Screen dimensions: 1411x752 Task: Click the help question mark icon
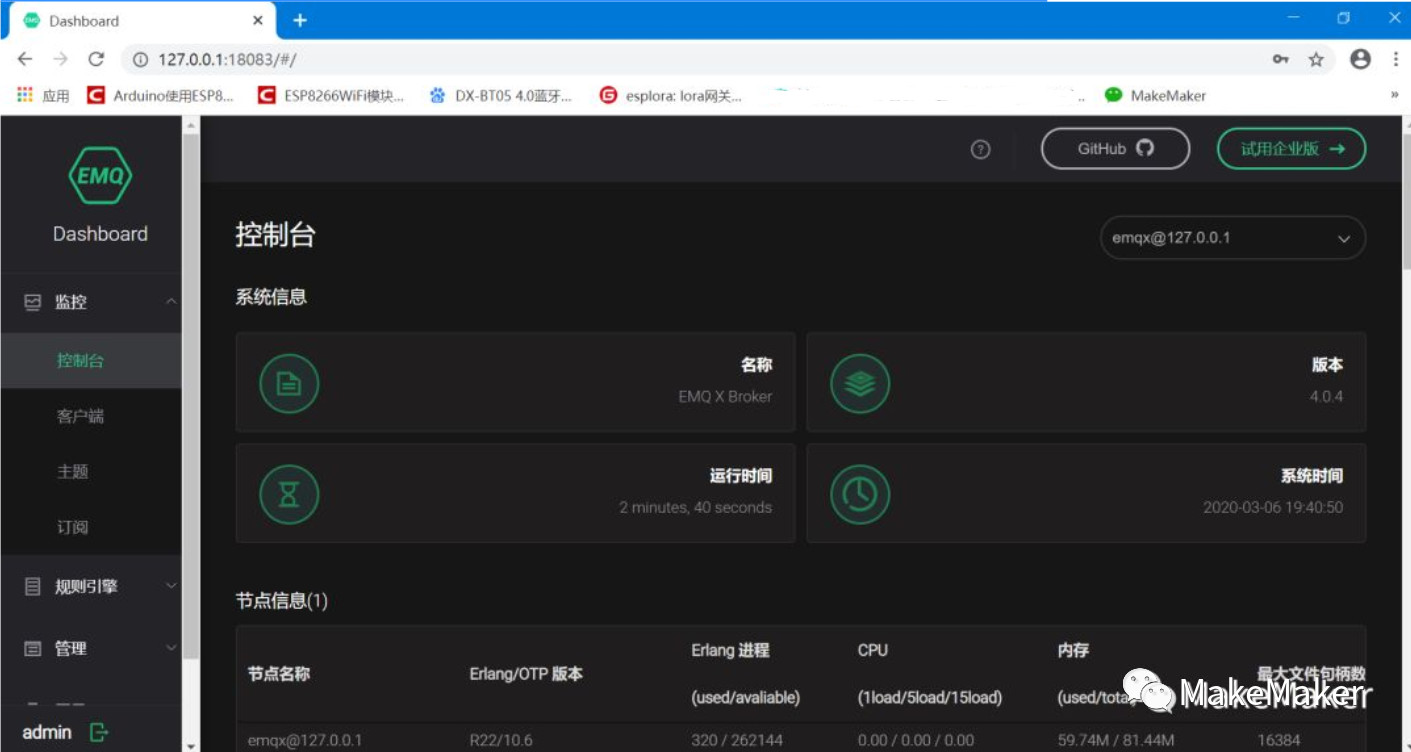point(980,149)
